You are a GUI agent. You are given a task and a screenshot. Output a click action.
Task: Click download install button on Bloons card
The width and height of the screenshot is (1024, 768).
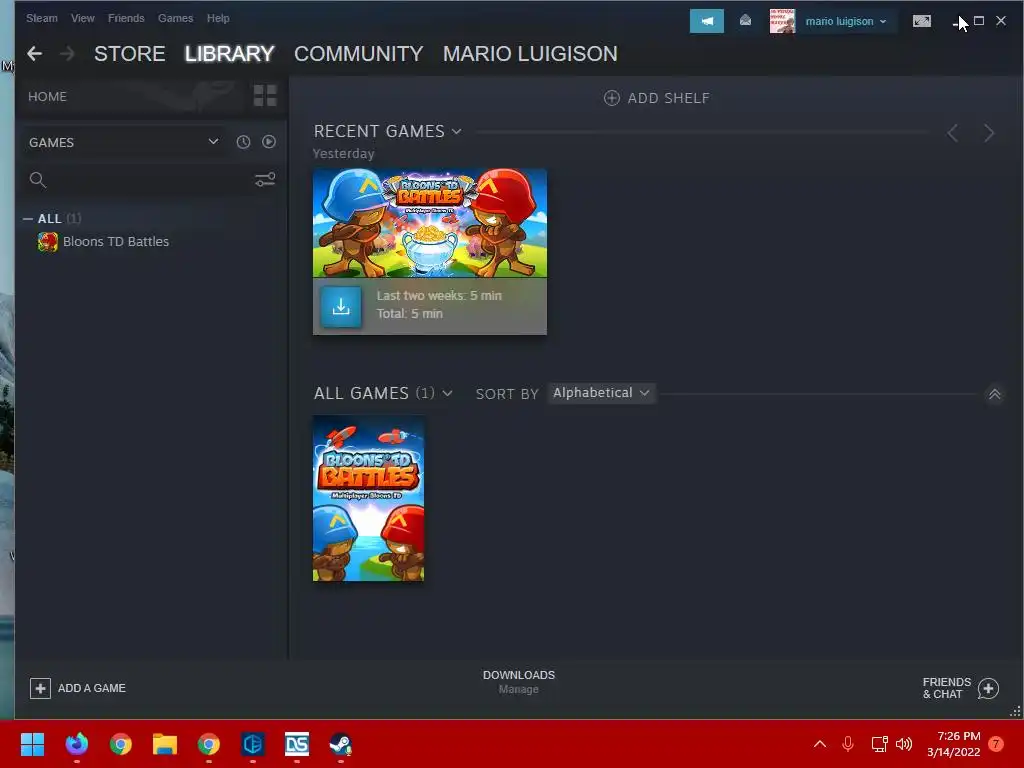pos(341,306)
